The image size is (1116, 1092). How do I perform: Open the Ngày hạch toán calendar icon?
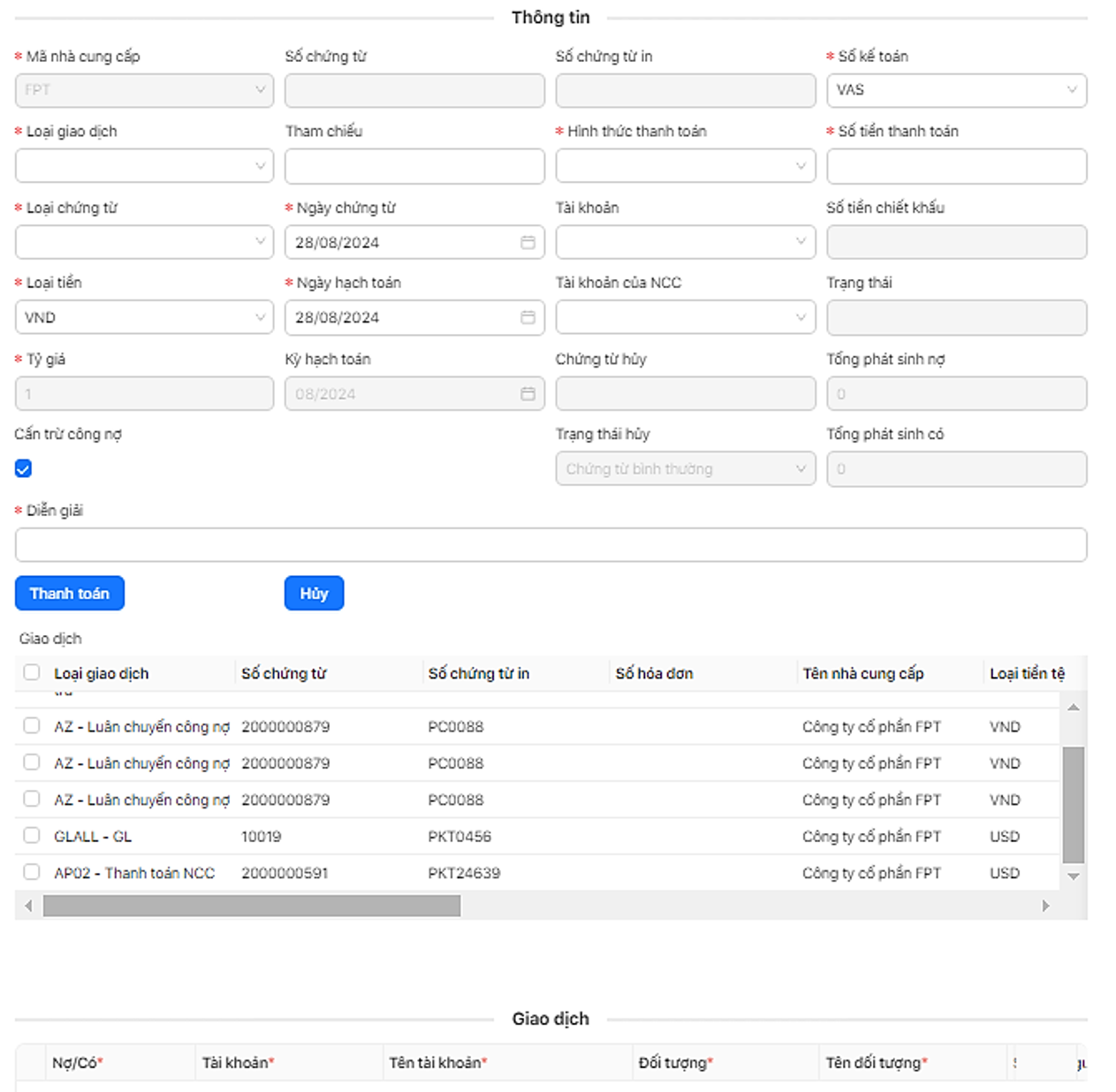click(x=528, y=317)
